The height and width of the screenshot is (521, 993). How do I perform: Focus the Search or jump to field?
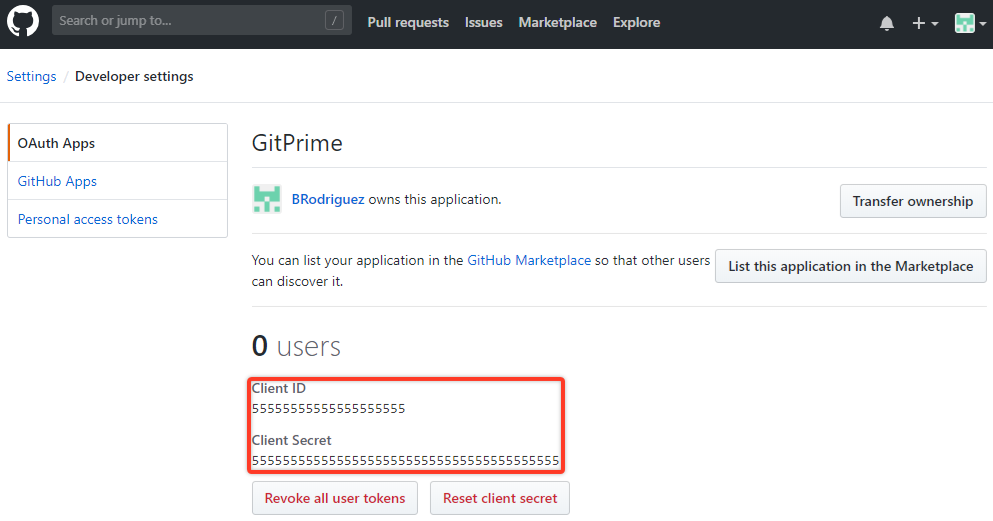(x=201, y=20)
